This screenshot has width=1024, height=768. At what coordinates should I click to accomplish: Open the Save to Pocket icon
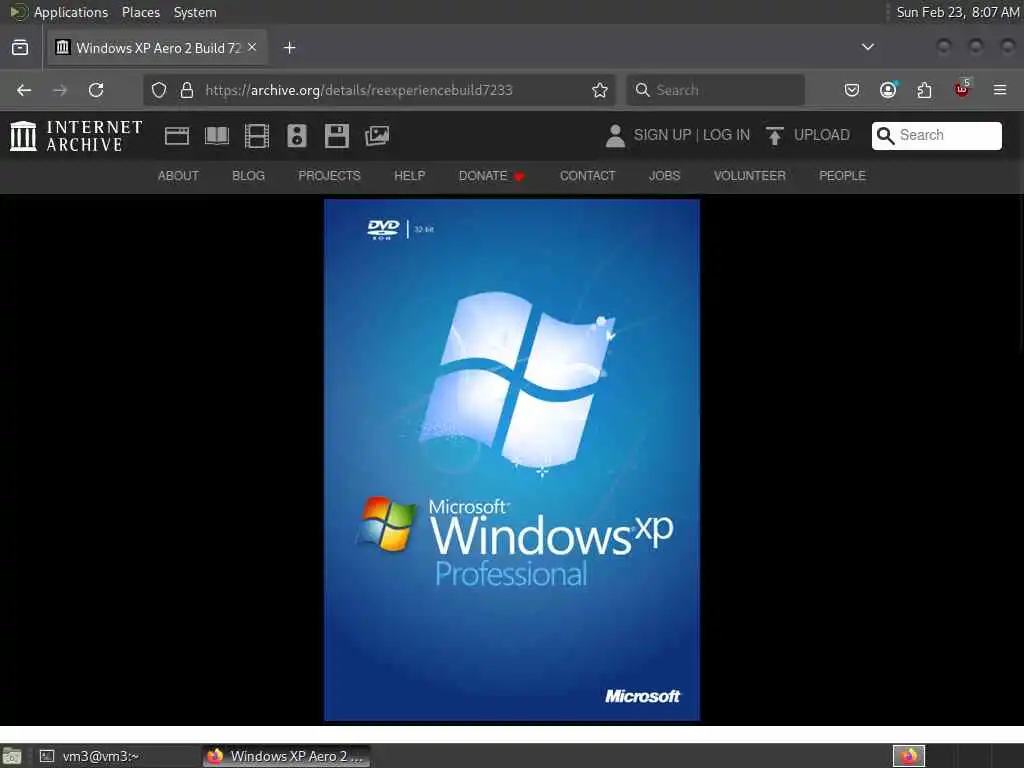(x=852, y=90)
